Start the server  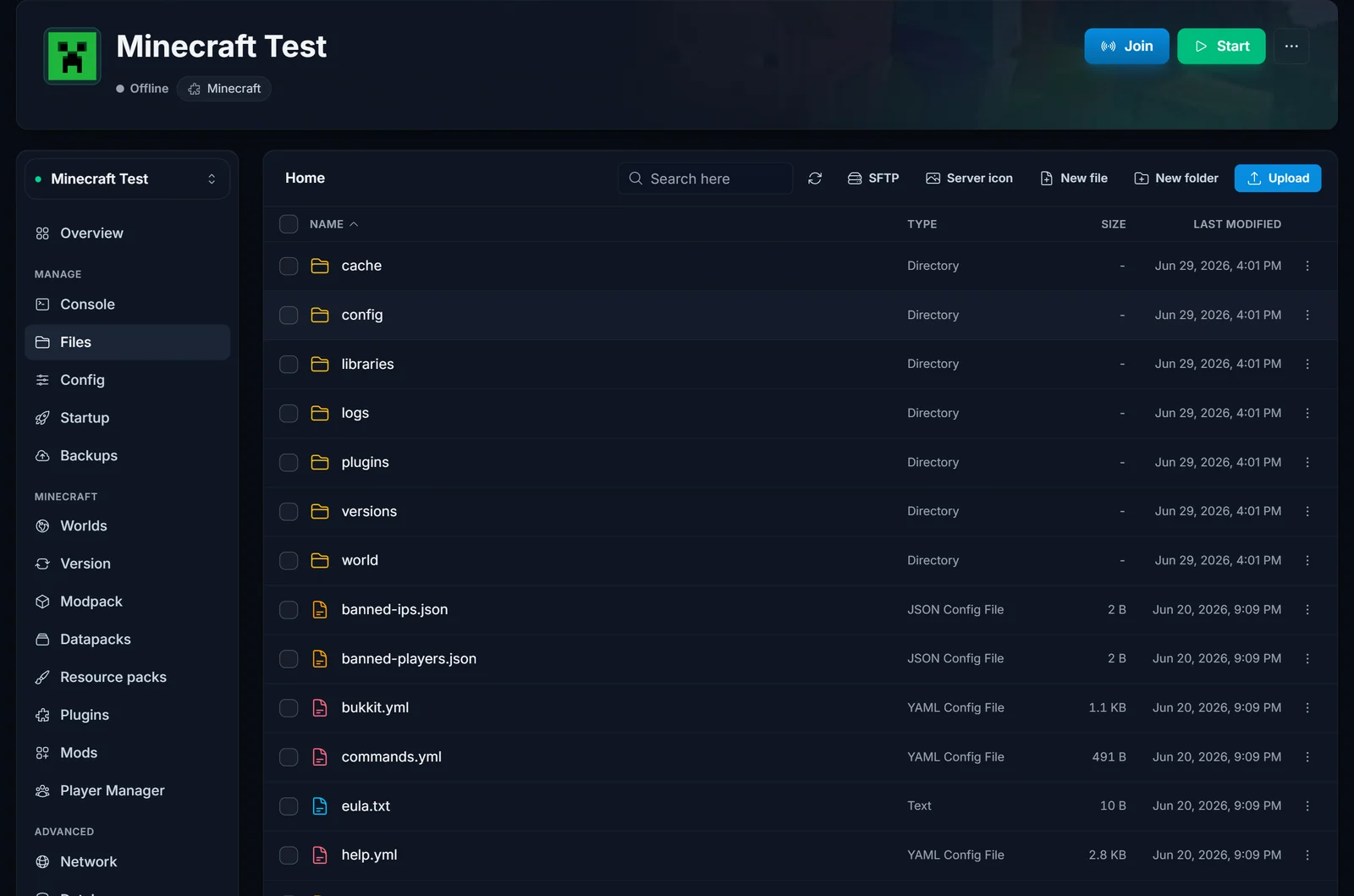point(1221,47)
